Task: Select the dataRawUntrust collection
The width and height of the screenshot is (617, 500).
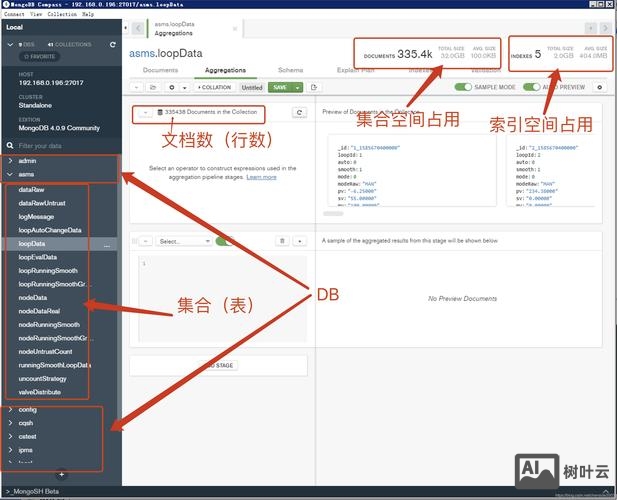Action: [x=42, y=203]
